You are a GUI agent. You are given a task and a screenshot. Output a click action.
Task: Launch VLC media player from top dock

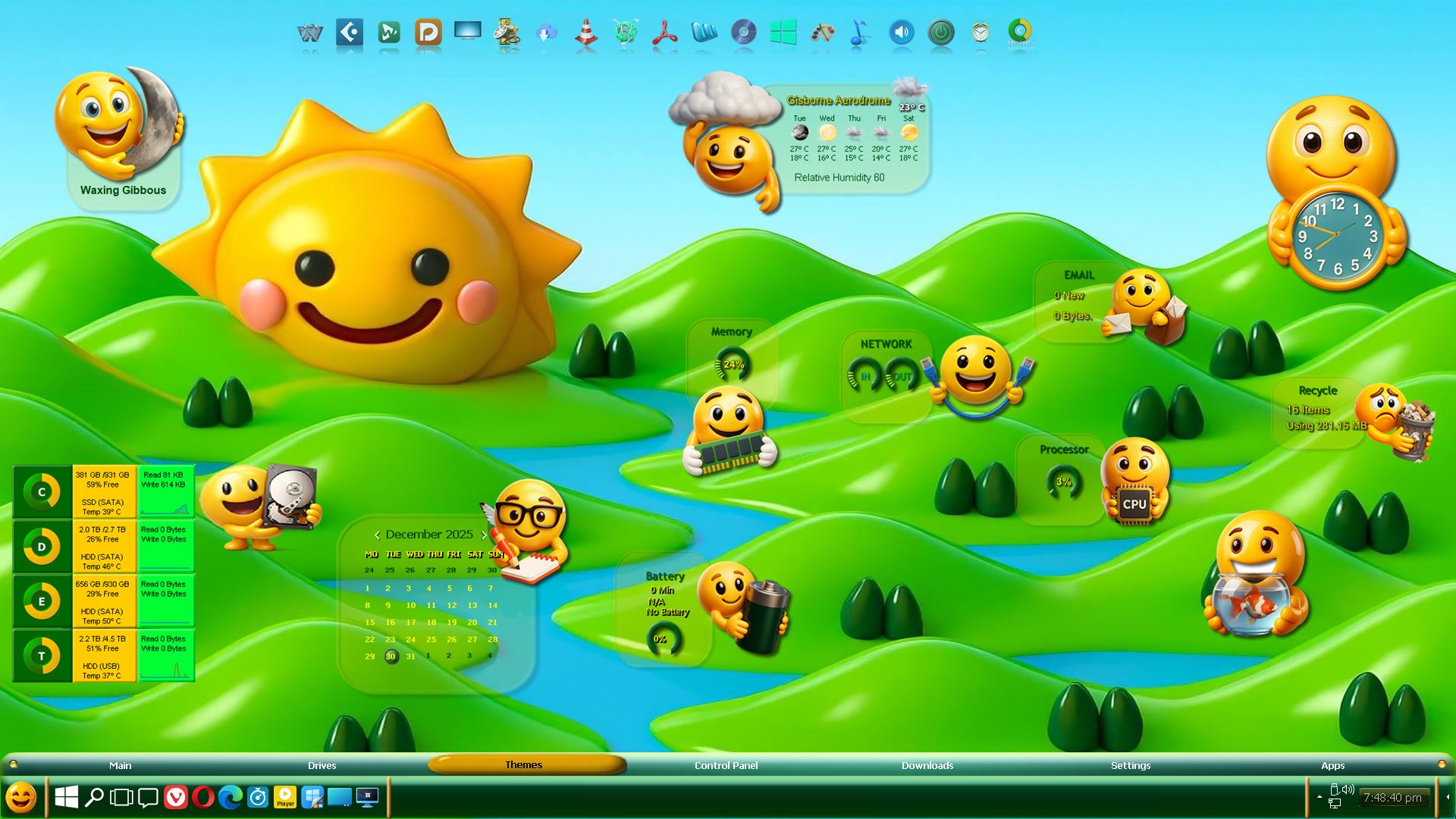point(585,33)
